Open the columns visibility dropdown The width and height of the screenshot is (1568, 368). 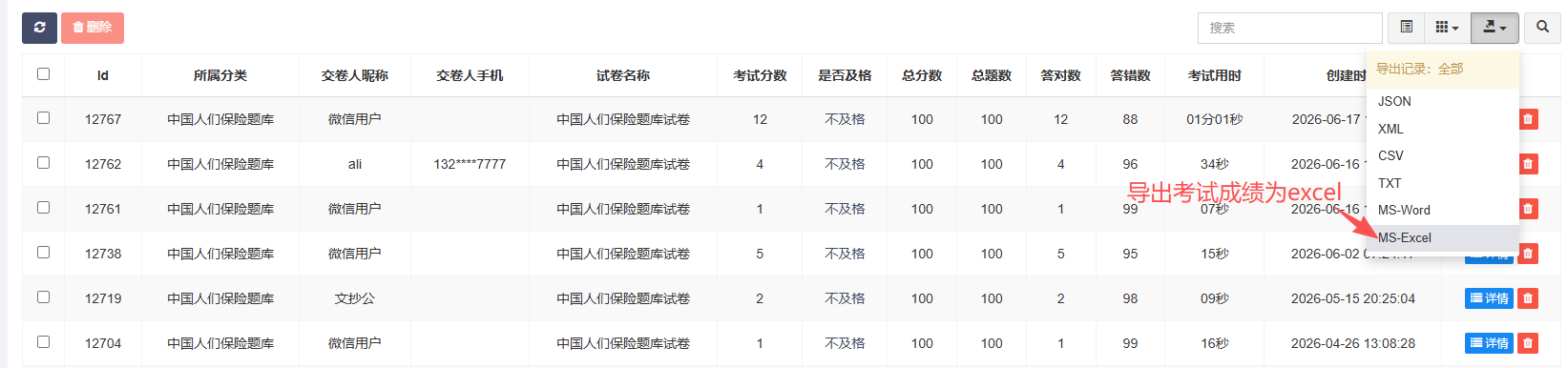coord(1447,28)
